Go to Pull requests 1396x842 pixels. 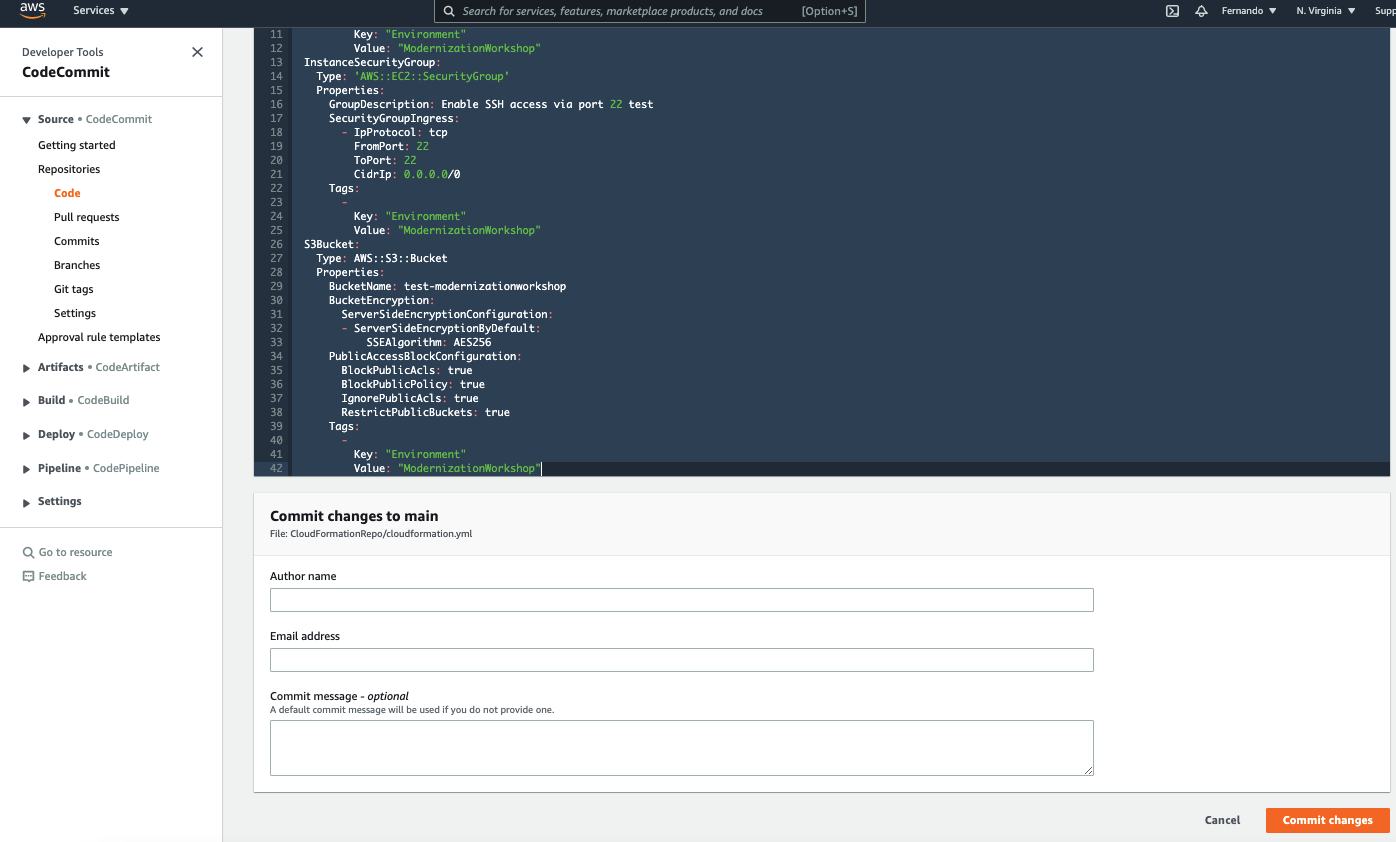(x=87, y=217)
